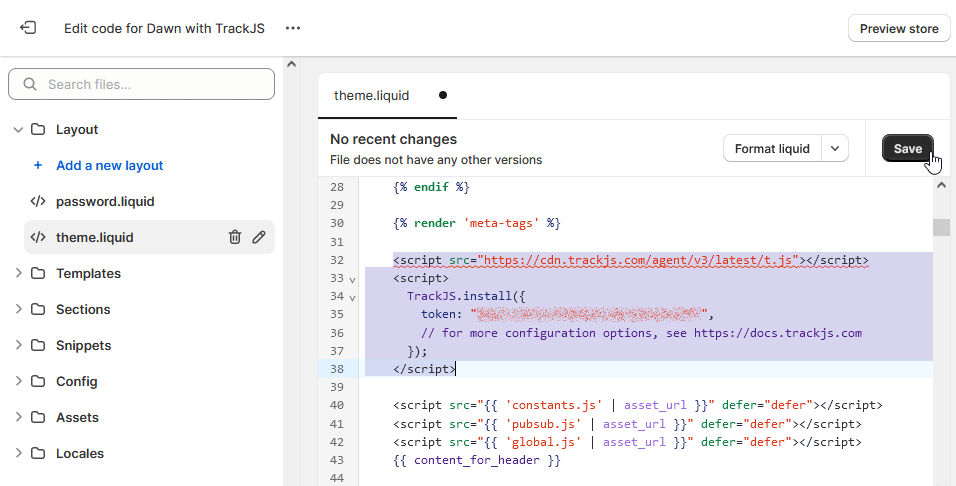Click line number 32 in gutter
The height and width of the screenshot is (486, 956).
(x=337, y=260)
